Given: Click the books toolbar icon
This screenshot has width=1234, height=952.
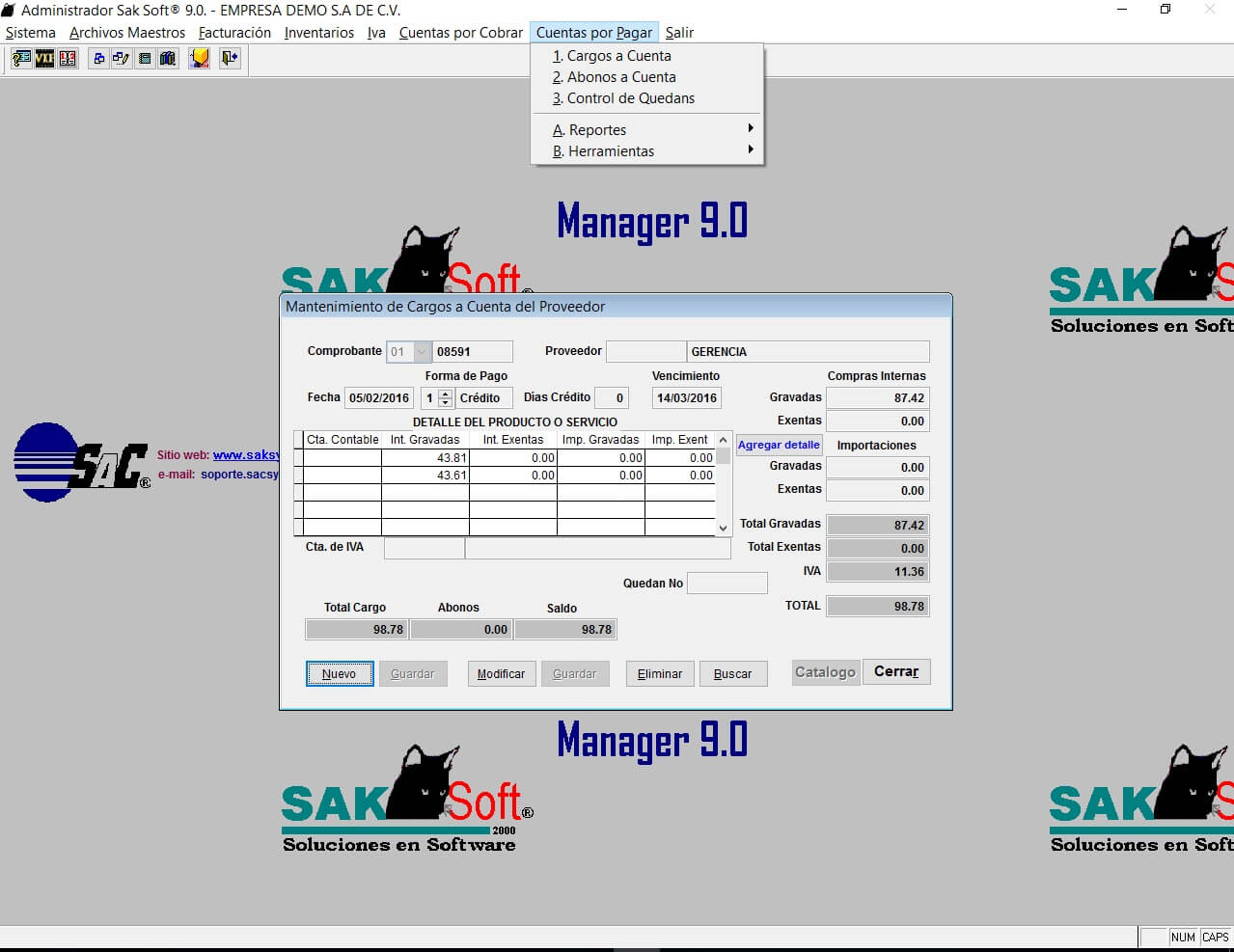Looking at the screenshot, I should (x=168, y=59).
